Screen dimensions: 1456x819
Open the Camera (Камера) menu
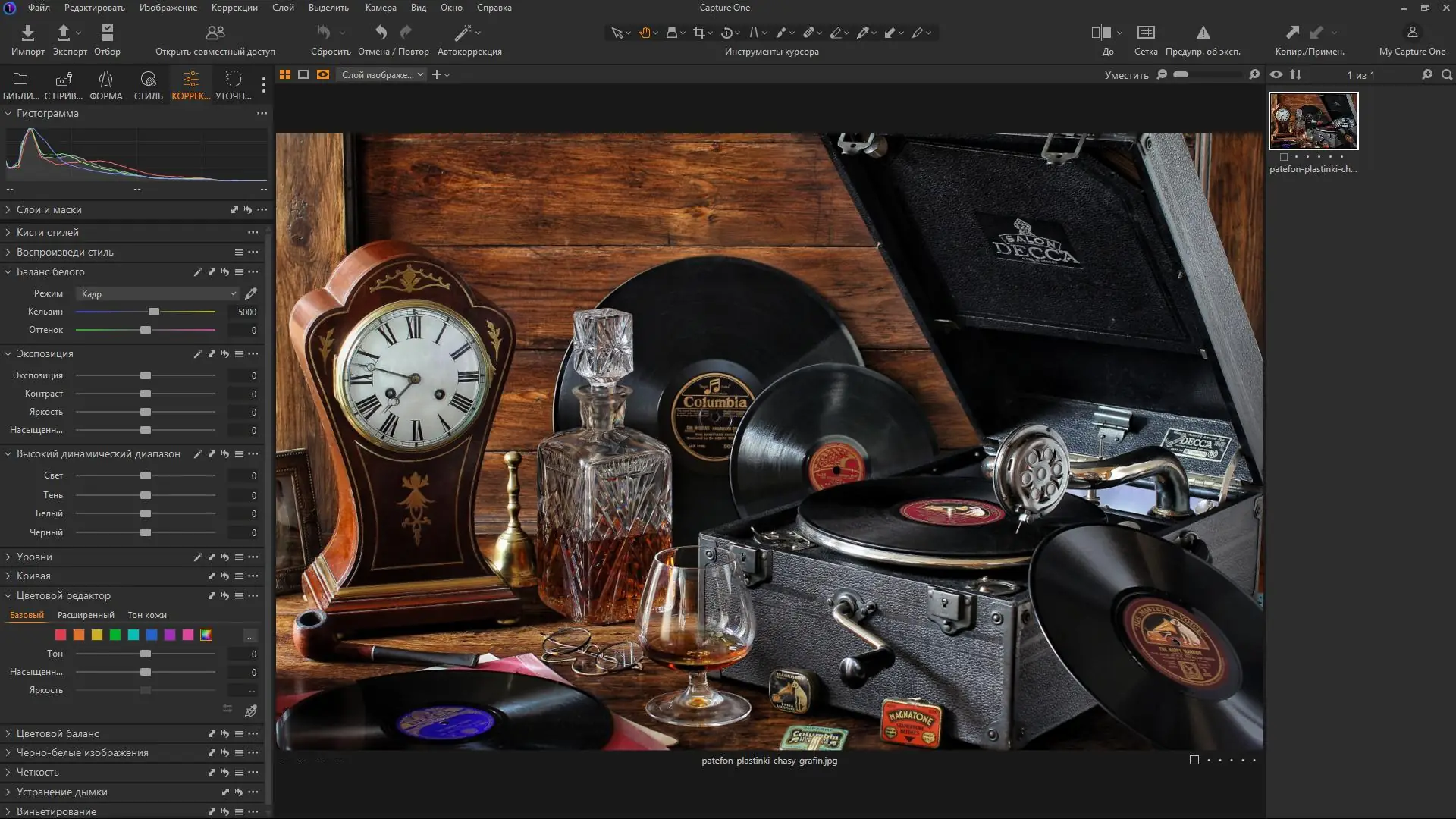tap(380, 8)
